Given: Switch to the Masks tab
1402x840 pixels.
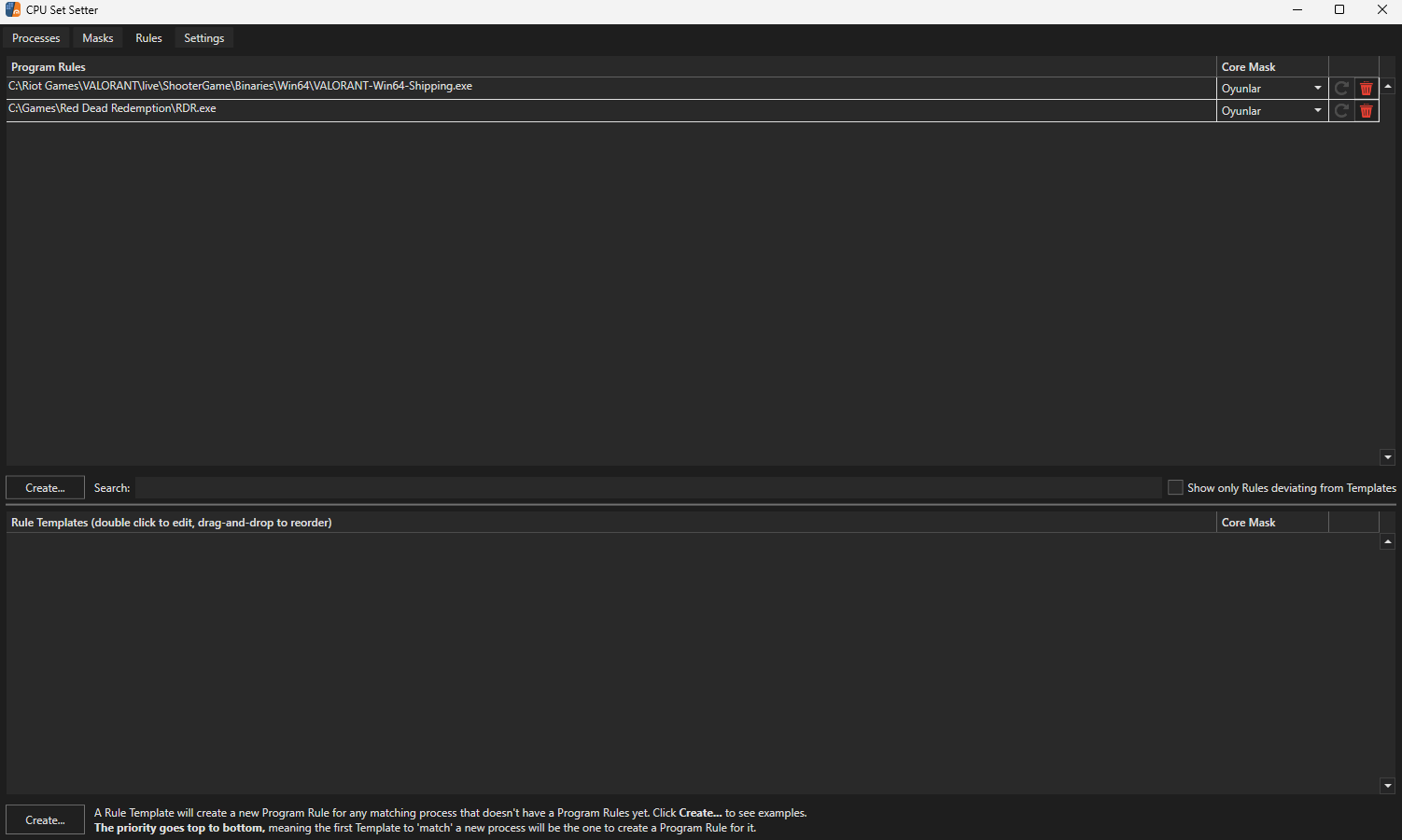Looking at the screenshot, I should [98, 38].
